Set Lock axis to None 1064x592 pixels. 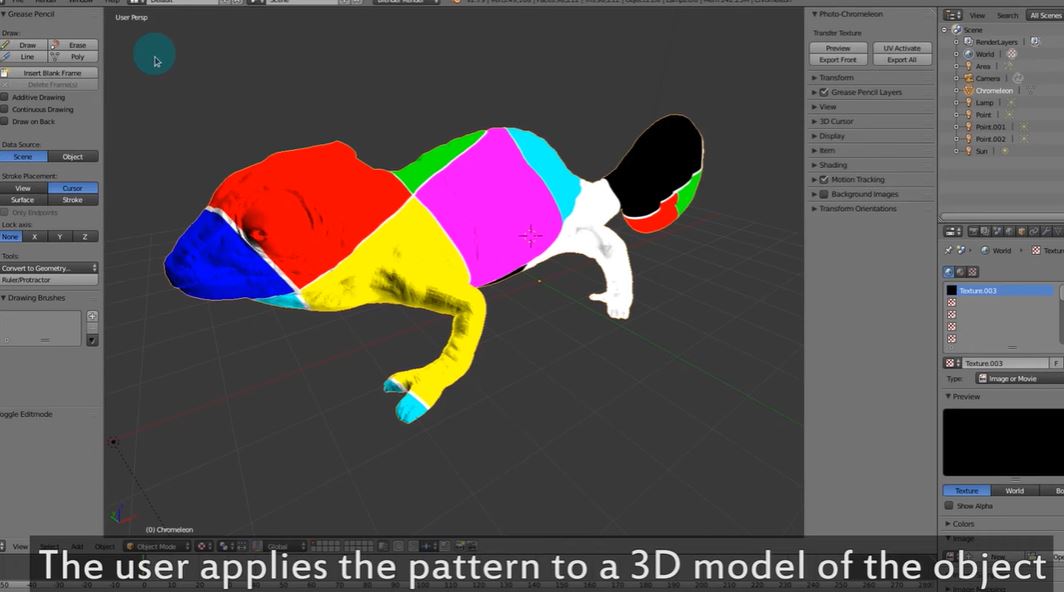(x=11, y=236)
